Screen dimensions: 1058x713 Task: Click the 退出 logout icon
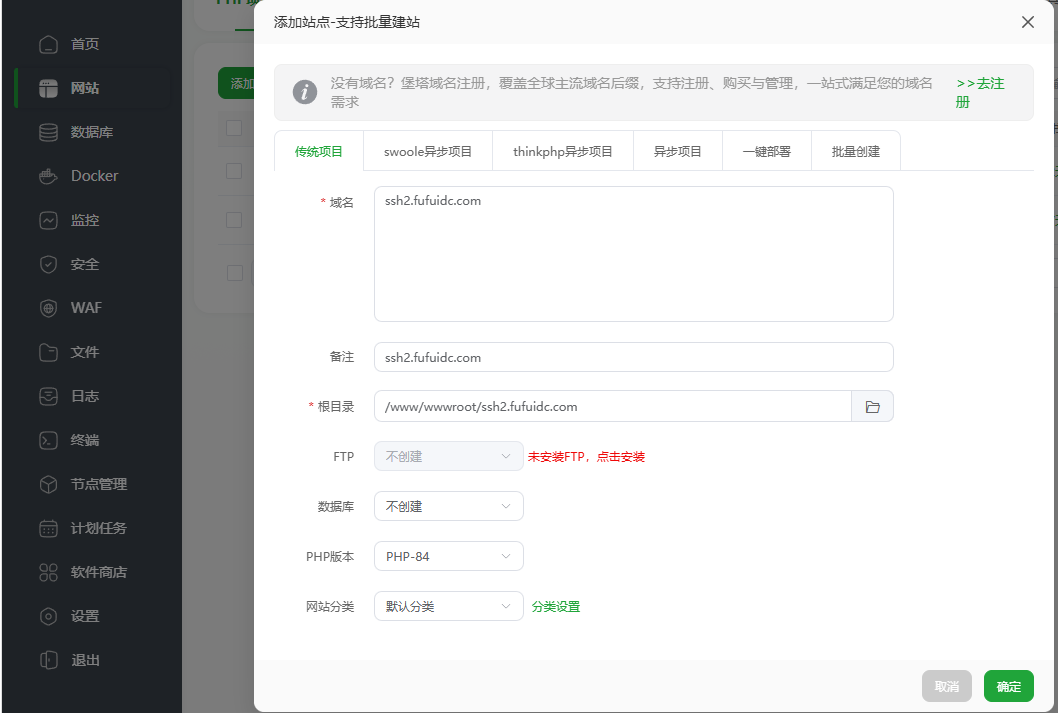[49, 660]
